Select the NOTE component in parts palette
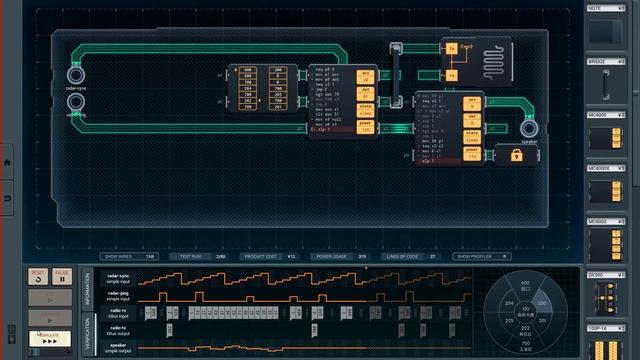The width and height of the screenshot is (640, 360). point(606,28)
